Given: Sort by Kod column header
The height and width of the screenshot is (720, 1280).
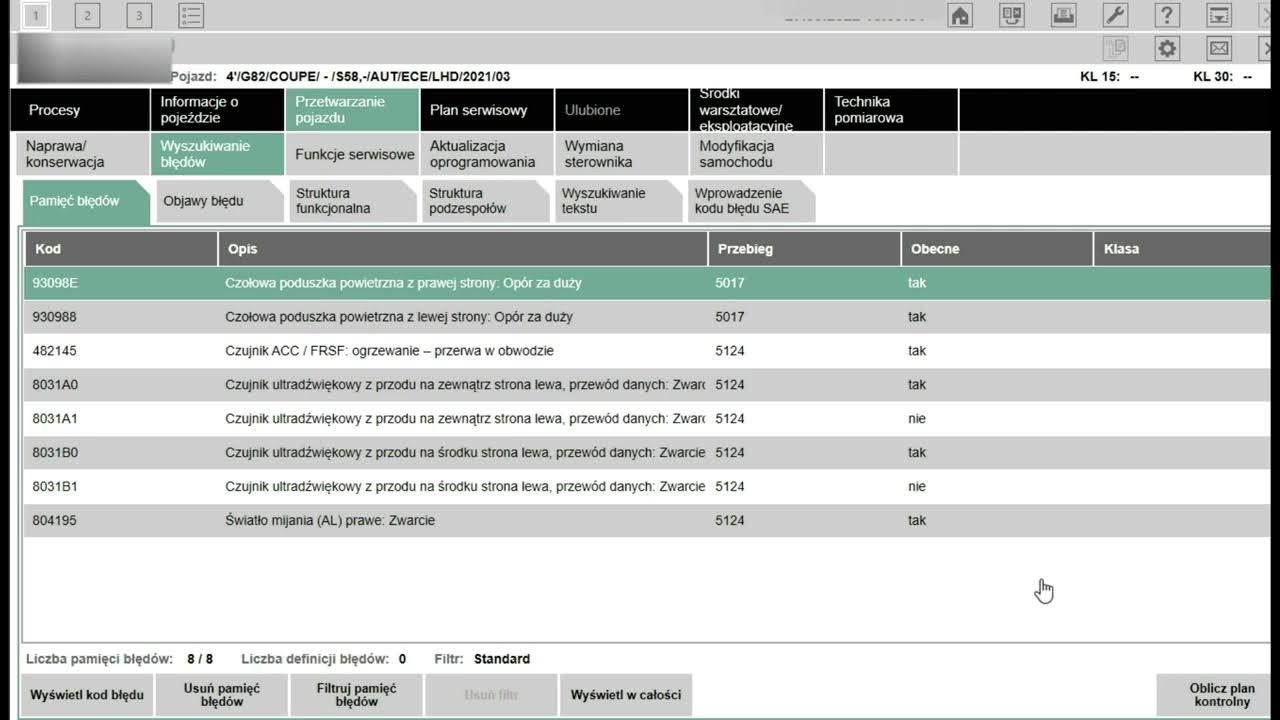Looking at the screenshot, I should 120,249.
